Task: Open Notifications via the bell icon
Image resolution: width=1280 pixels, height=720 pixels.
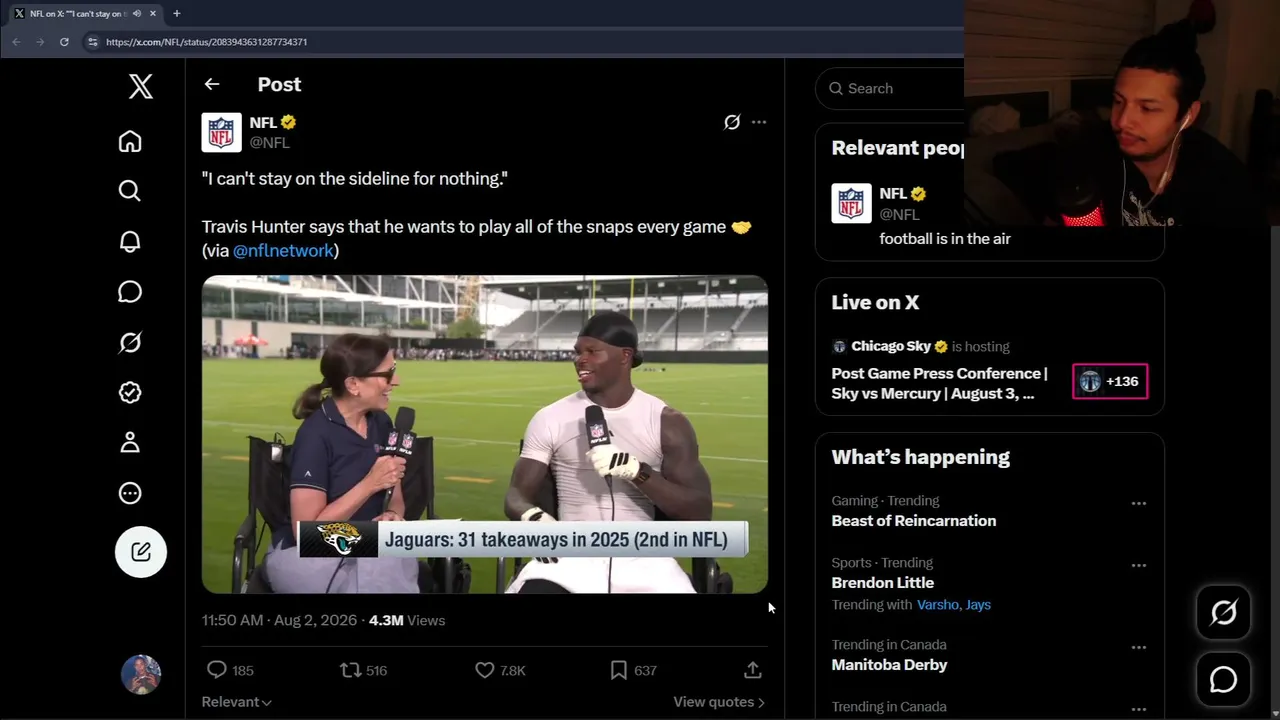Action: click(130, 242)
